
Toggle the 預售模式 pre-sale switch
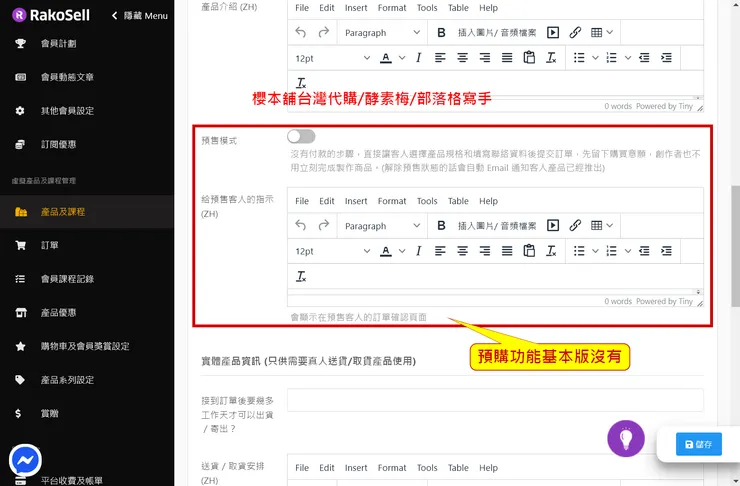coord(301,136)
